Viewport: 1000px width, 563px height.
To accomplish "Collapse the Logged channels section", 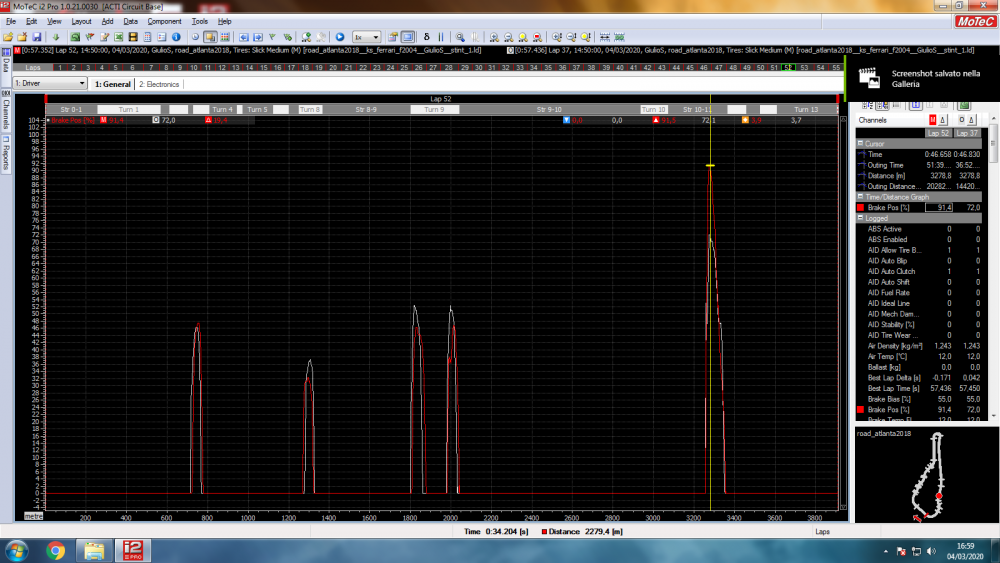I will (x=860, y=218).
